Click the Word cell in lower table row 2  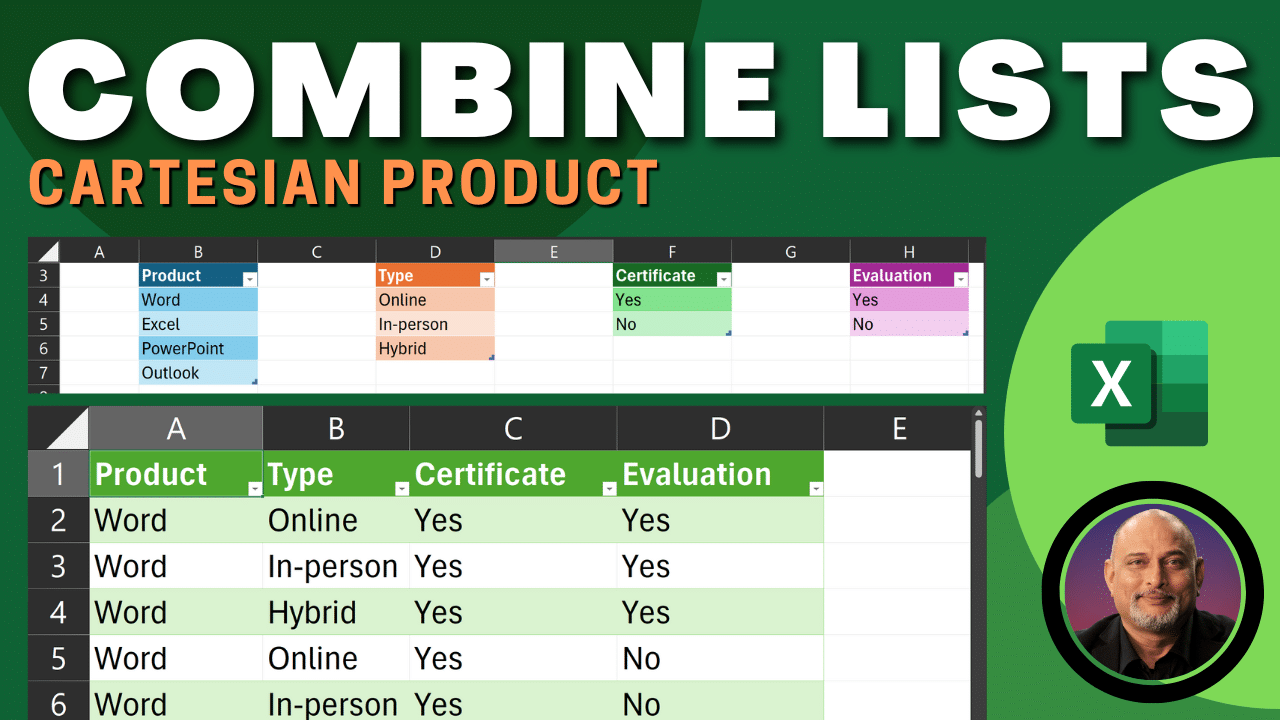click(x=176, y=520)
